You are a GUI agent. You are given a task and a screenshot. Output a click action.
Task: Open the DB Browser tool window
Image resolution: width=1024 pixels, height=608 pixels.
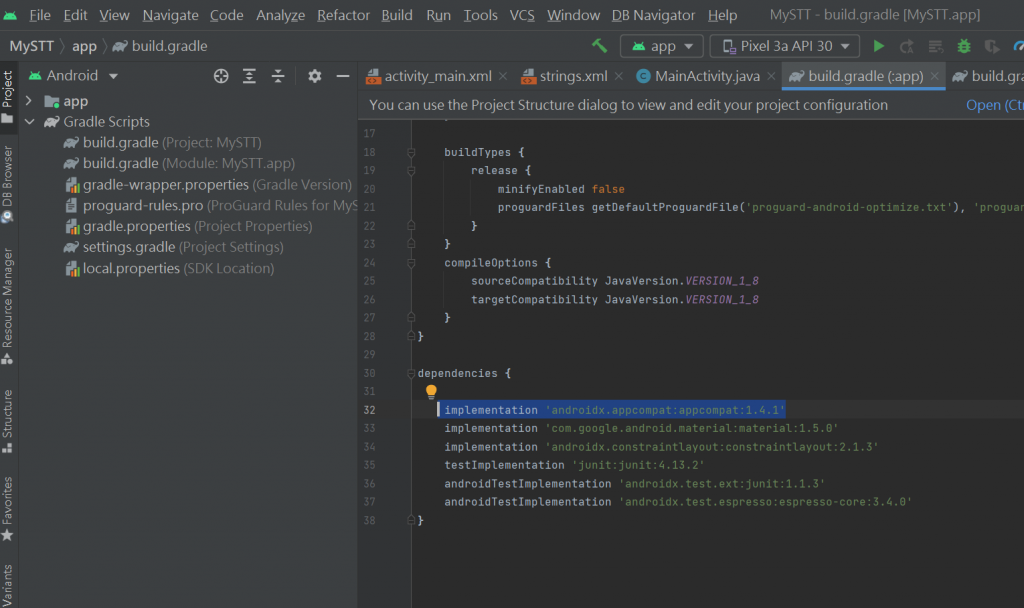click(7, 184)
